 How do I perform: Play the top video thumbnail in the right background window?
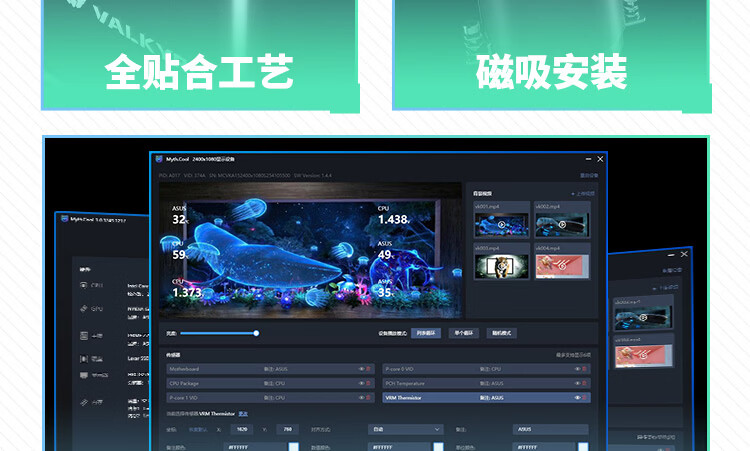643,318
